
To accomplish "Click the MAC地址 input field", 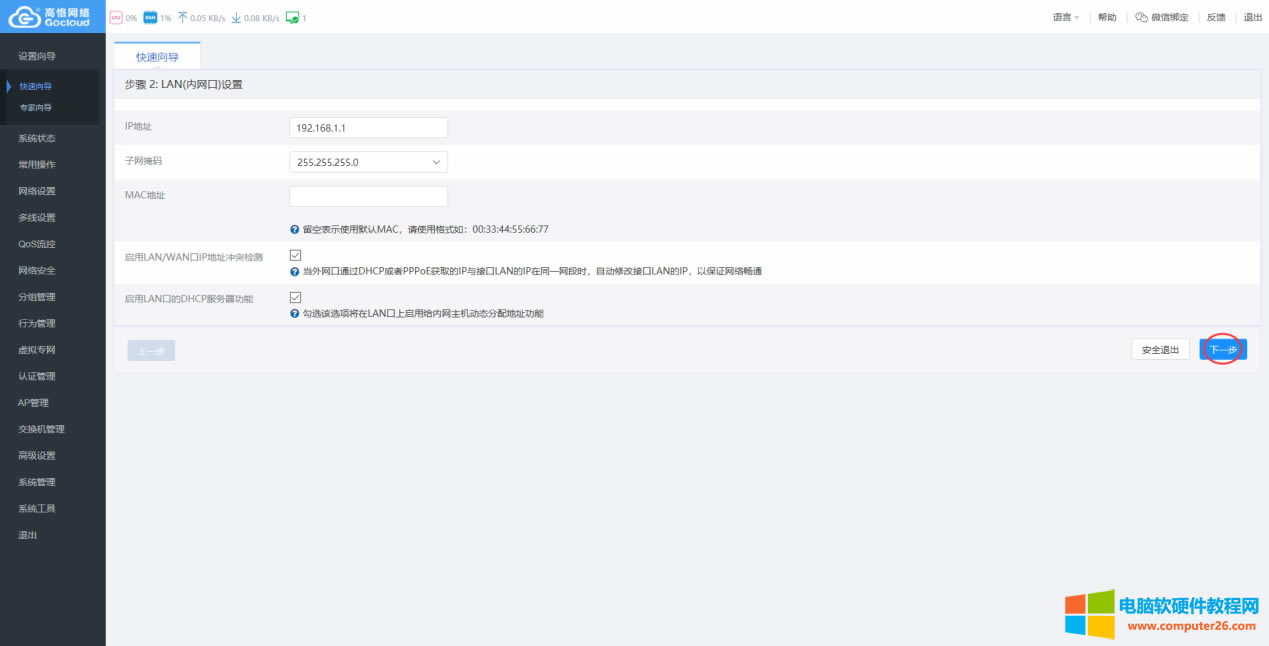I will coord(368,195).
